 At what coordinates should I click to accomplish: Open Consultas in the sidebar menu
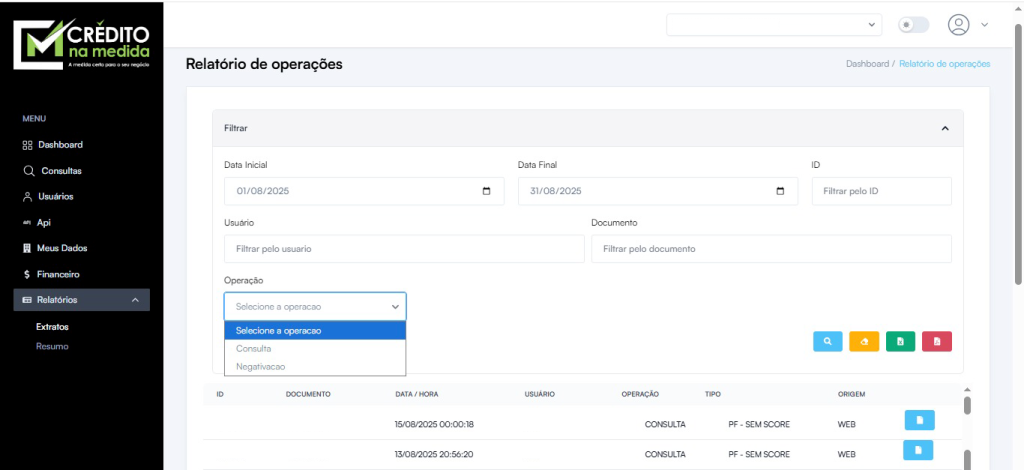click(61, 170)
